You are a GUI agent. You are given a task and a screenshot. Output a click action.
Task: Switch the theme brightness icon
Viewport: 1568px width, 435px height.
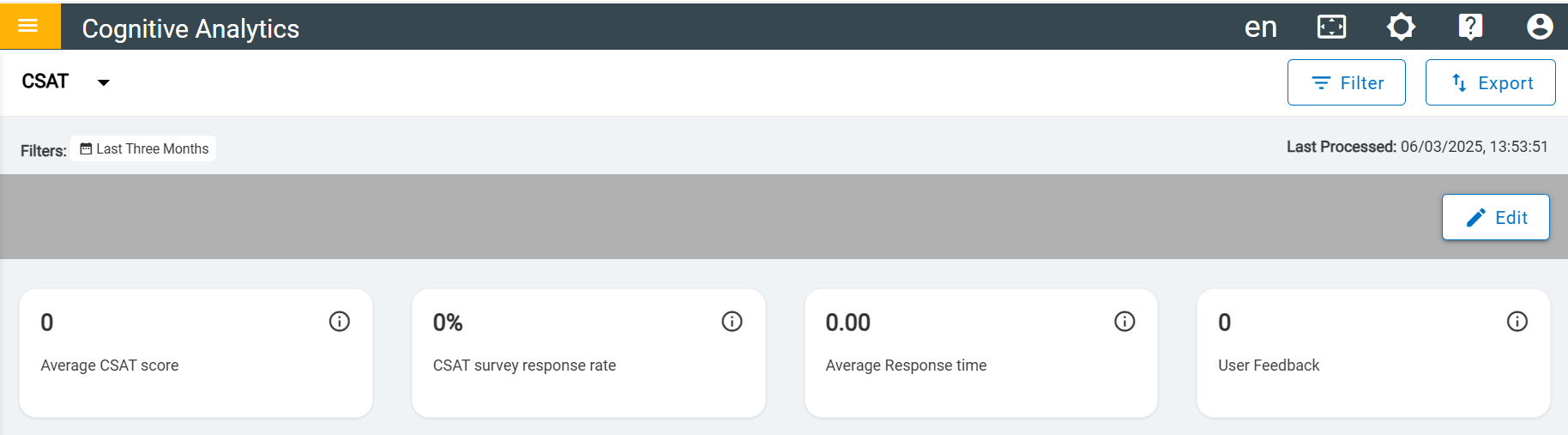[x=1401, y=27]
